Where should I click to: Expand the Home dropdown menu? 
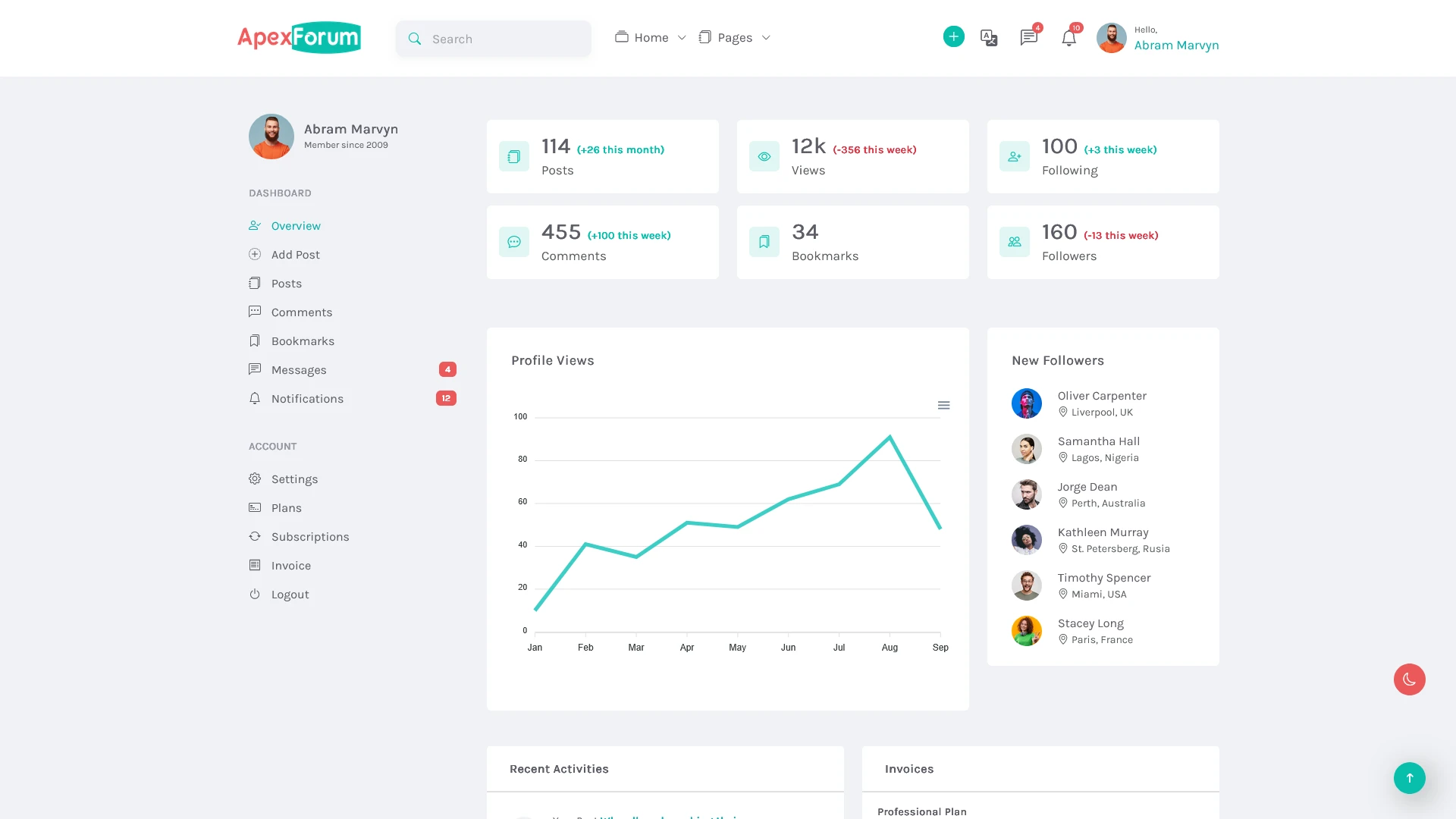[x=650, y=37]
